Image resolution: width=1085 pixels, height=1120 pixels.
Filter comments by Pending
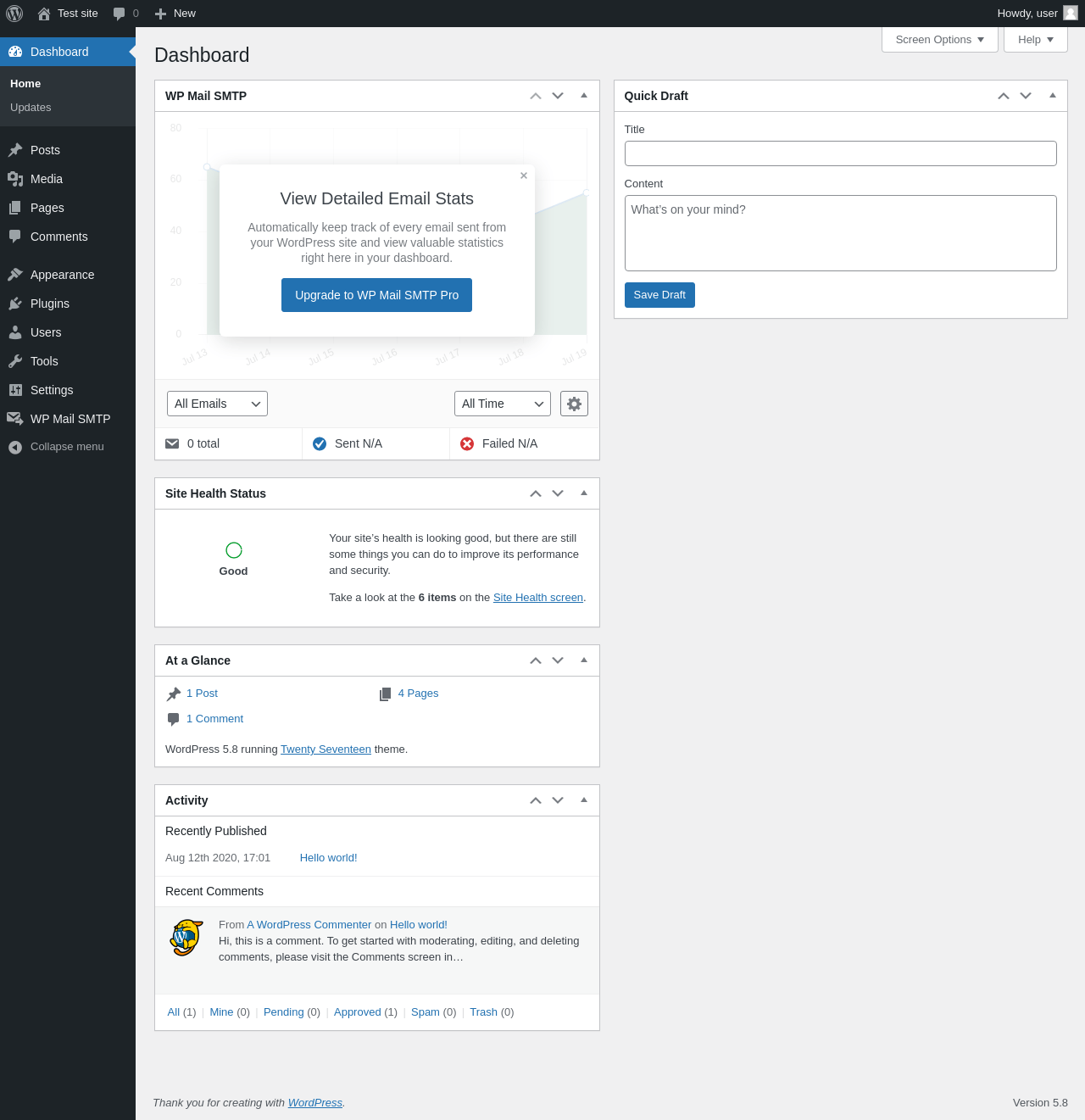tap(283, 1012)
